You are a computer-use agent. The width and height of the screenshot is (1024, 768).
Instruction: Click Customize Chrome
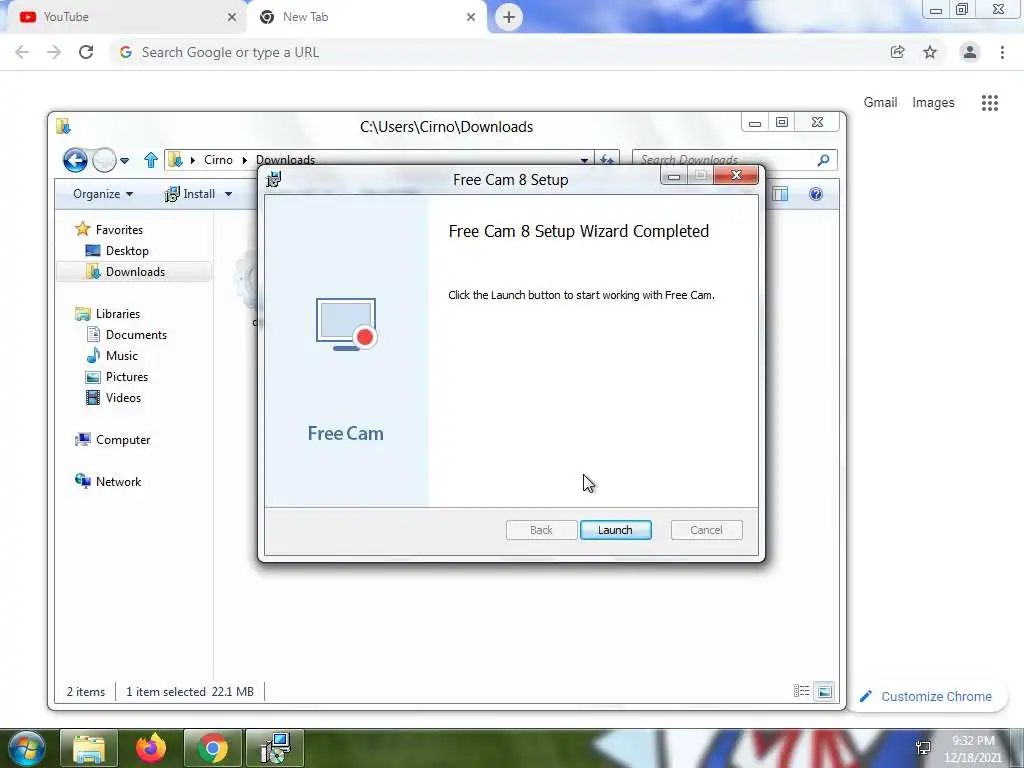tap(927, 696)
